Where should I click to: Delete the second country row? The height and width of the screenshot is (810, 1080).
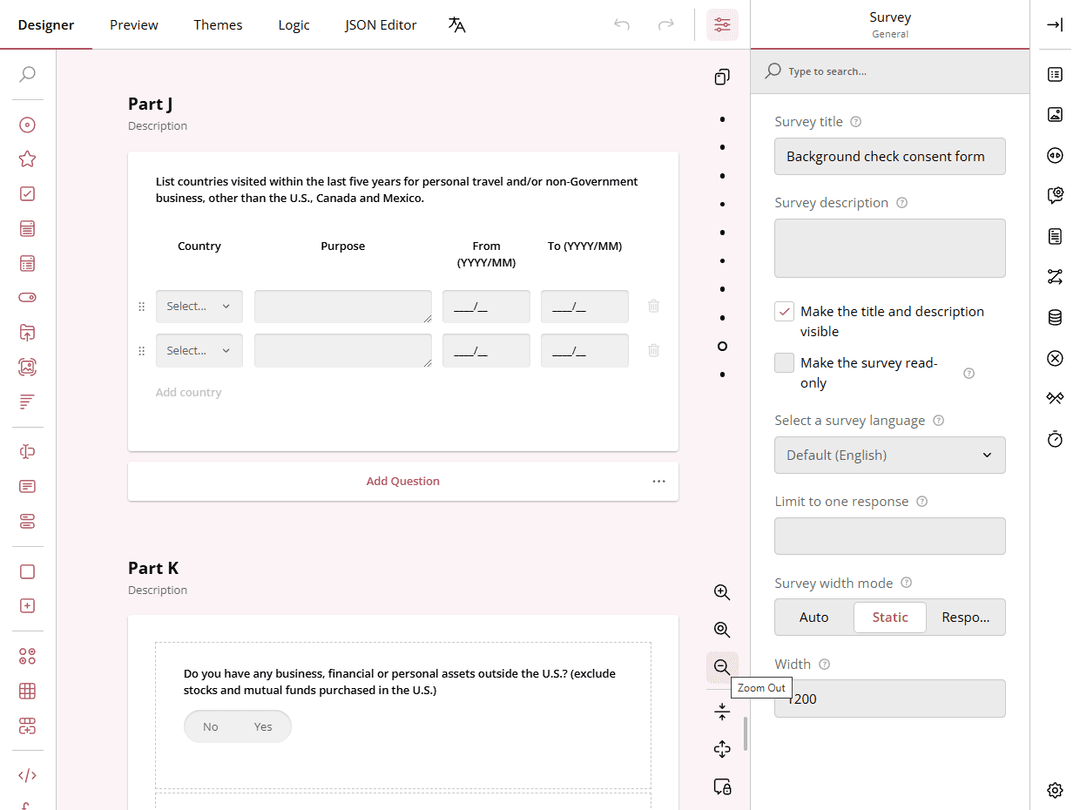pos(654,351)
